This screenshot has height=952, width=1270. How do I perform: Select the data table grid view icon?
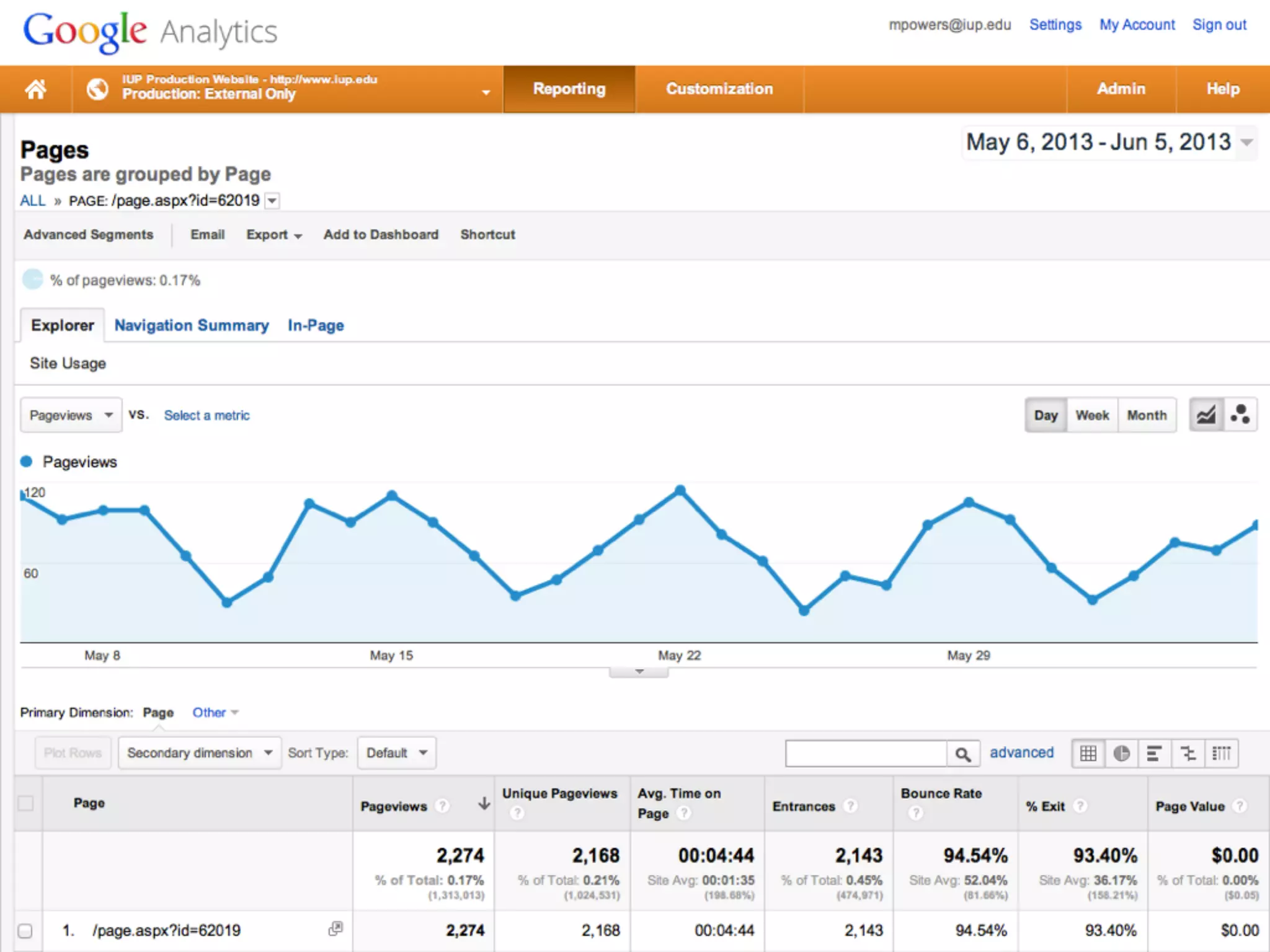coord(1088,753)
